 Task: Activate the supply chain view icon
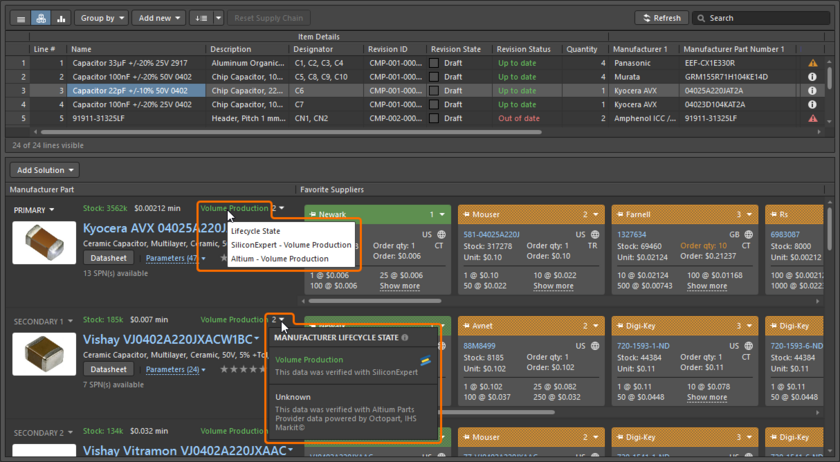41,18
